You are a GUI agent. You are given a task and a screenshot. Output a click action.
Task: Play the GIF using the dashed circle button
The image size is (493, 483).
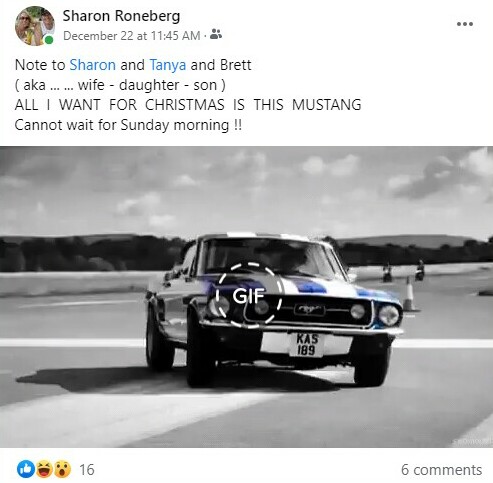coord(249,295)
